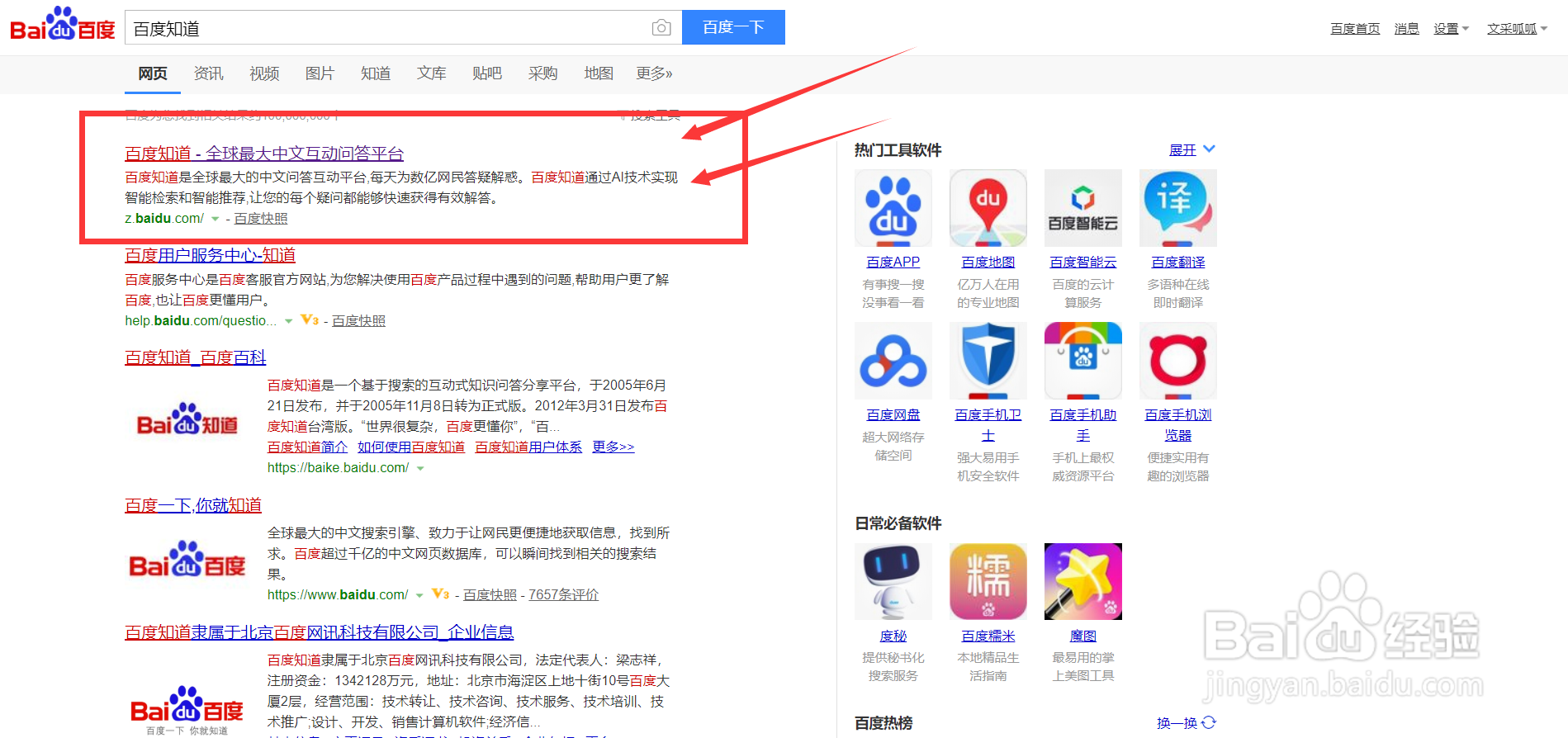Click 百度快照 under help.baidu.com result
The image size is (1568, 738).
click(x=358, y=321)
